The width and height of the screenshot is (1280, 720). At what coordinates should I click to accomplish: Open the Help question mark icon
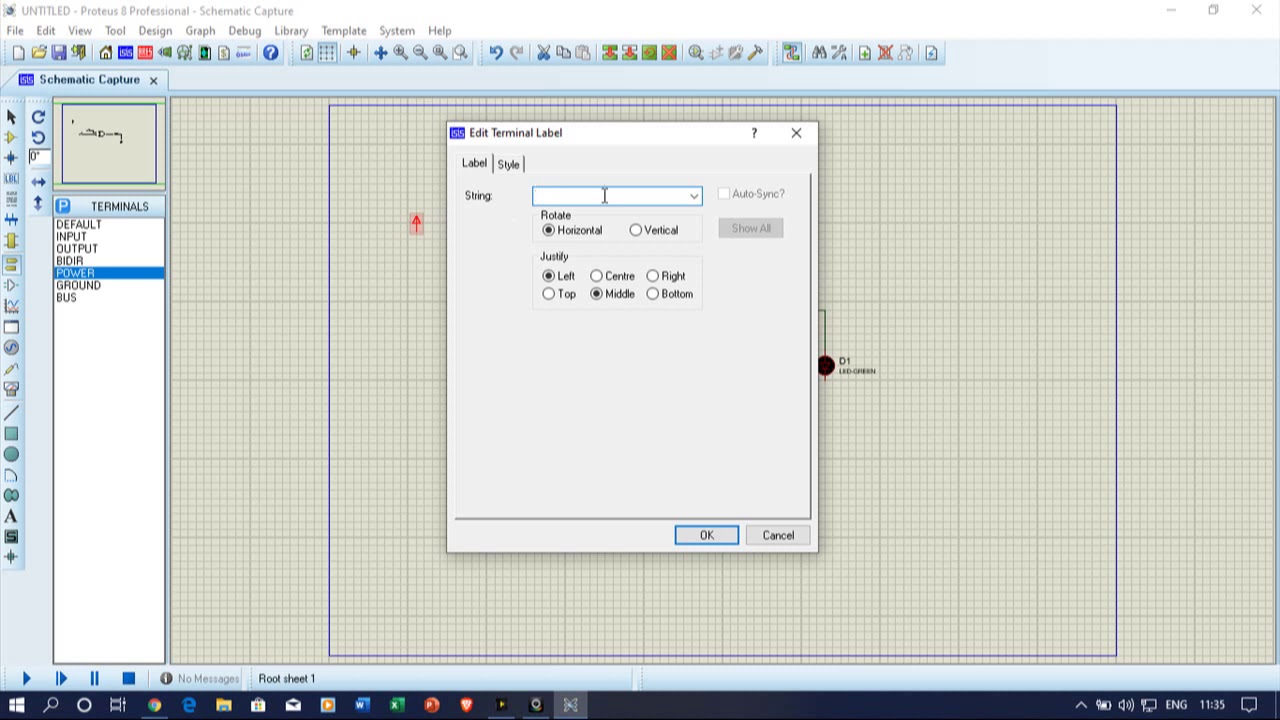pos(271,53)
